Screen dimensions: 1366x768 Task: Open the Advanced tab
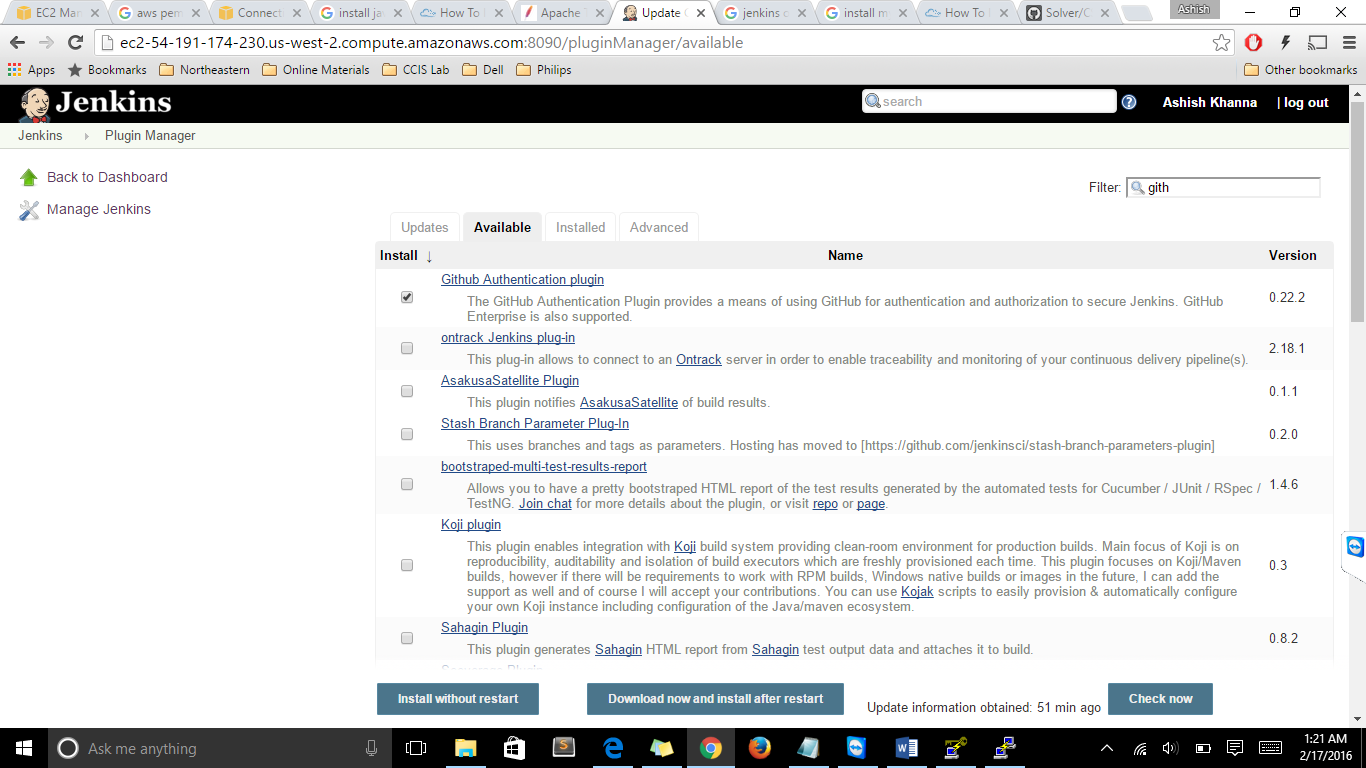click(658, 227)
